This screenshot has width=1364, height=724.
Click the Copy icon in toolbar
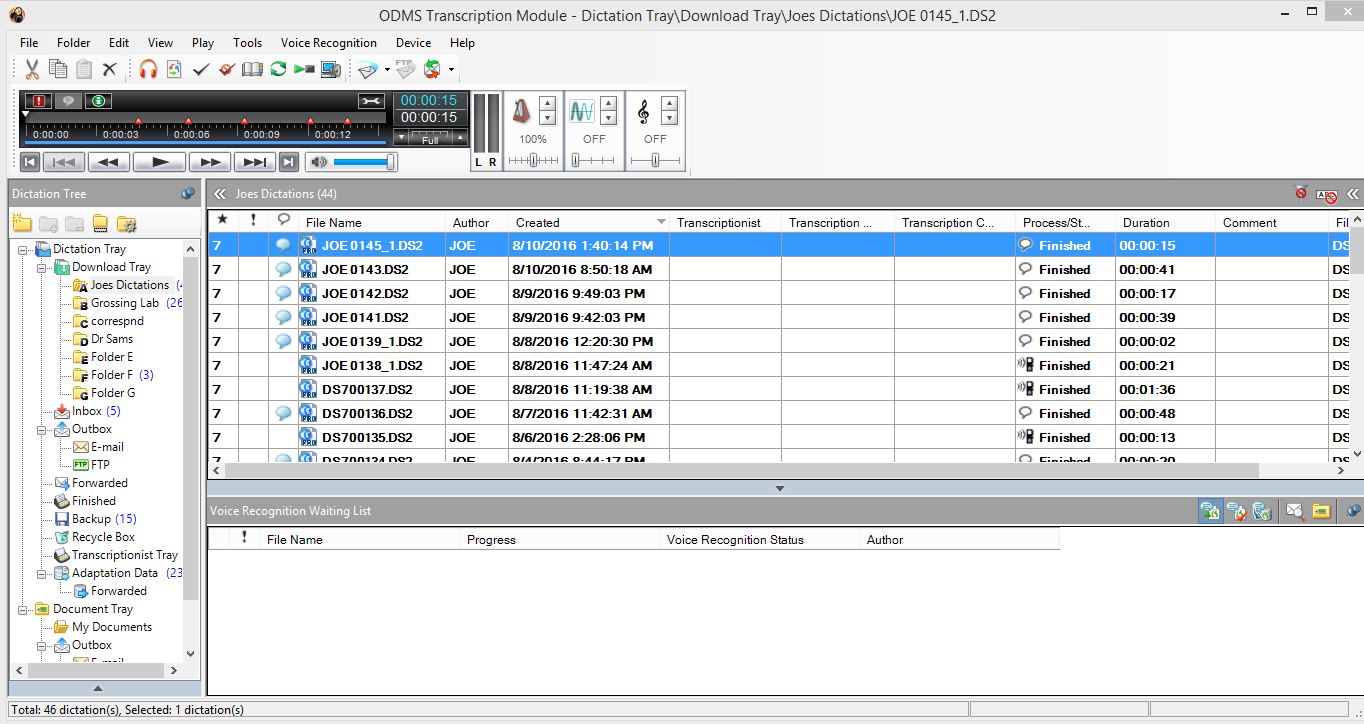58,69
